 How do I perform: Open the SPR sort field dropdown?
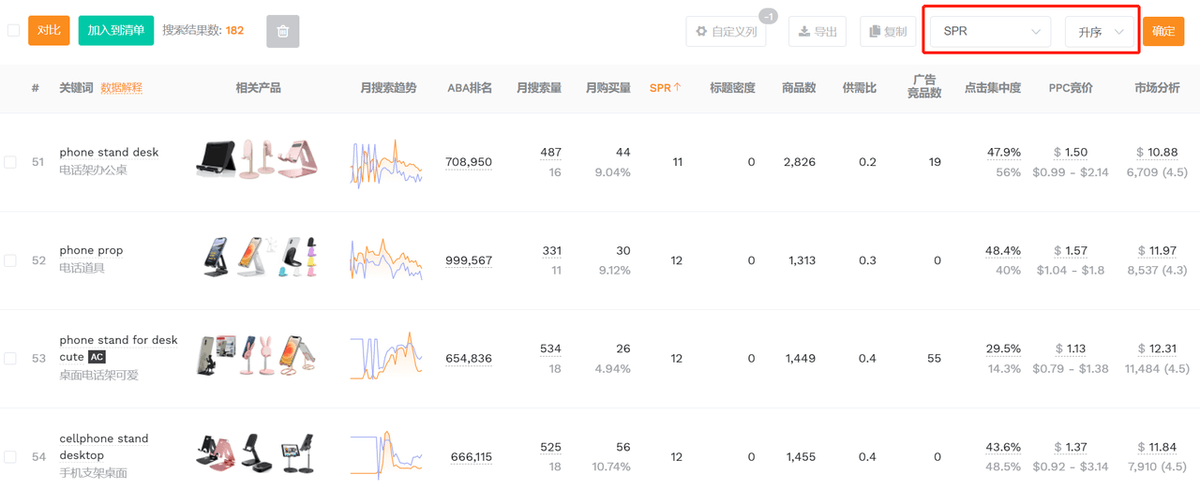click(990, 32)
